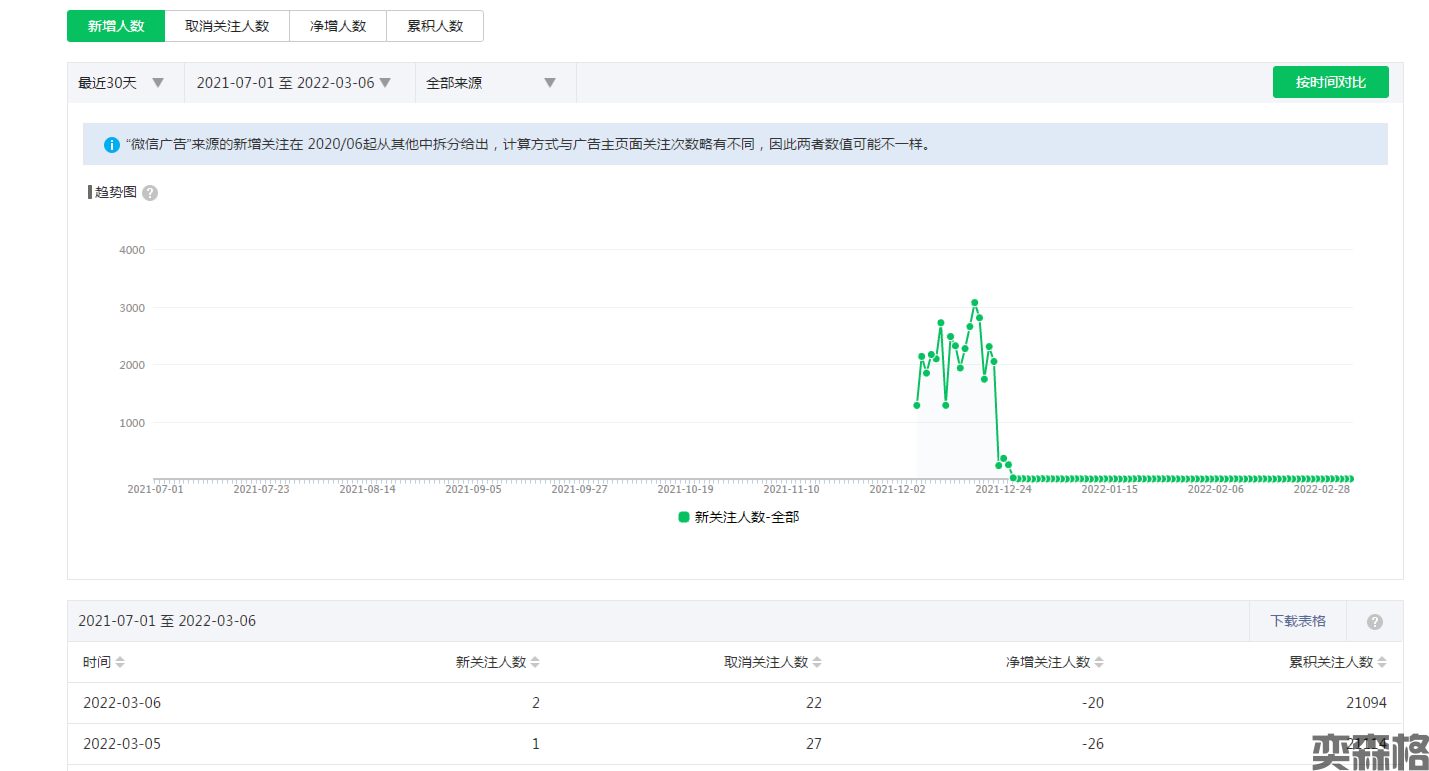
Task: Switch to the 取消关注人数 tab
Action: coord(227,26)
